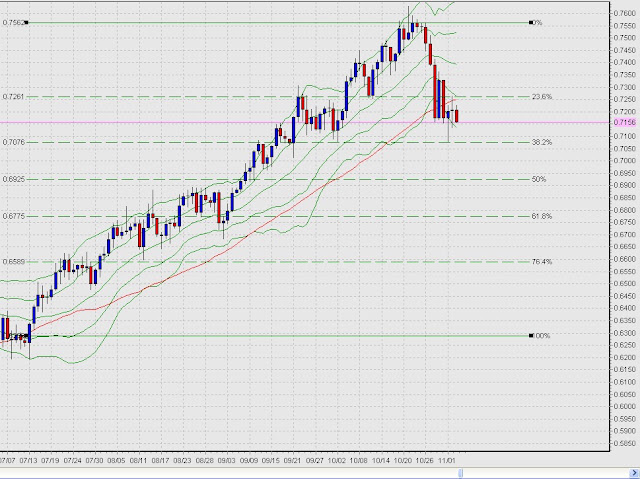Click the 0.6589 Fibonacci level label

tap(13, 262)
